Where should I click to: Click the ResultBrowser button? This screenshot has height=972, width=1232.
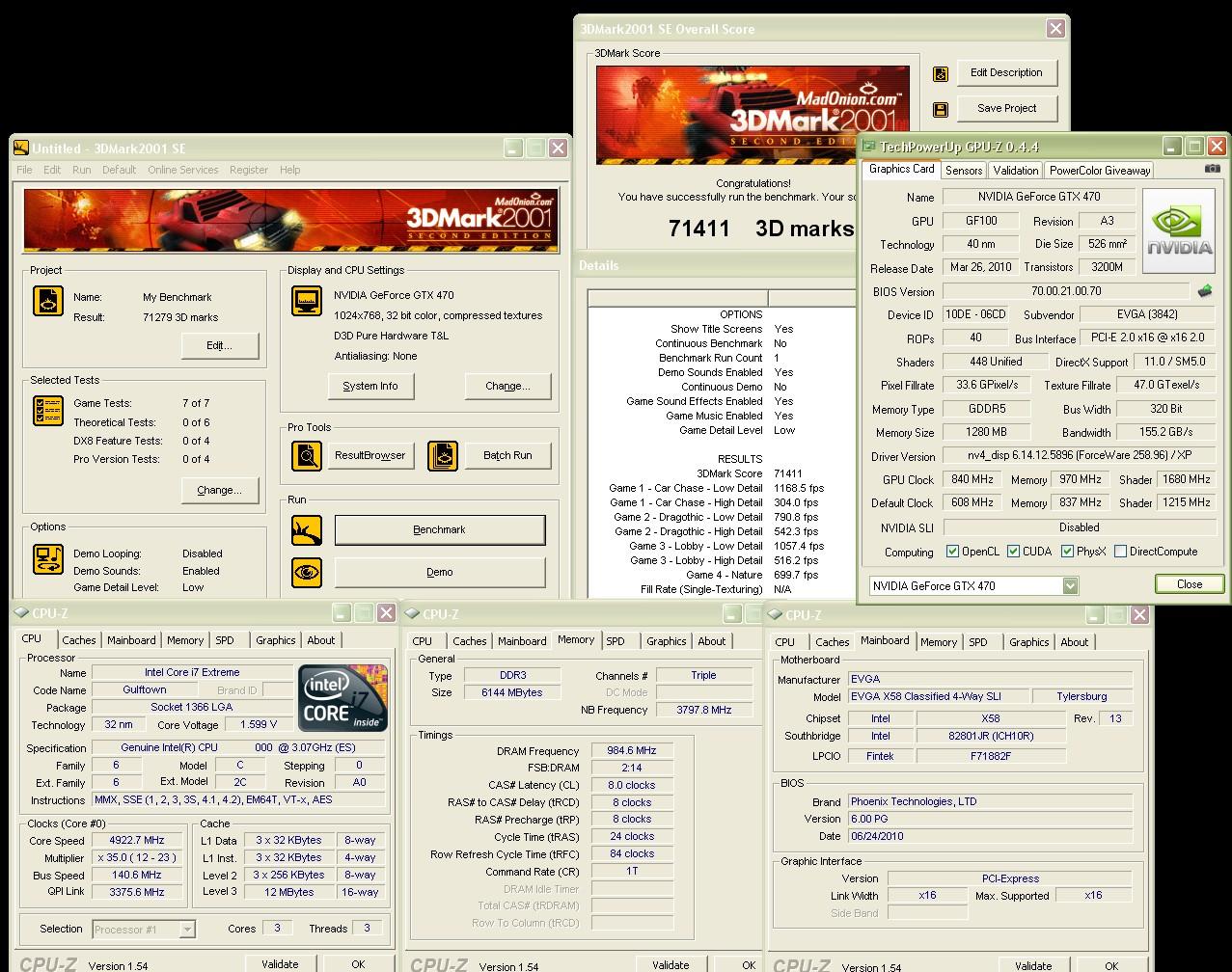coord(370,455)
